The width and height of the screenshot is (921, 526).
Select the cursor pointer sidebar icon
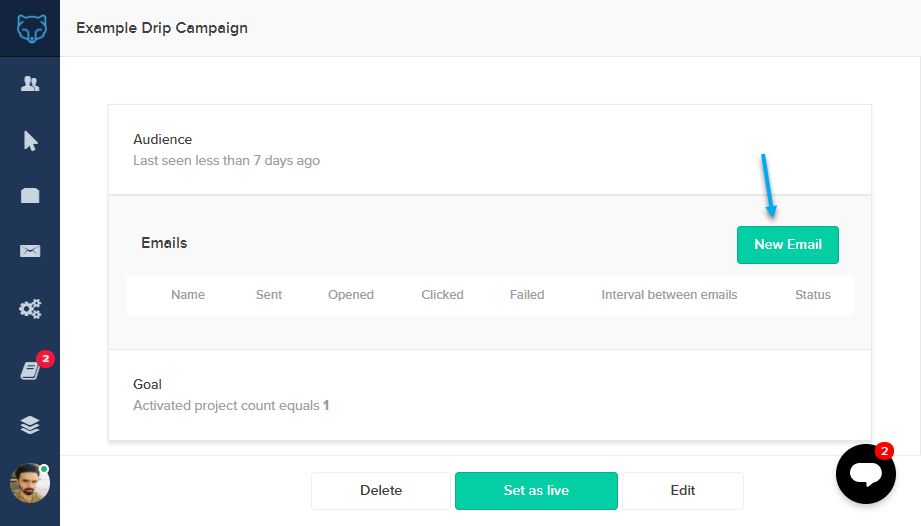tap(30, 141)
